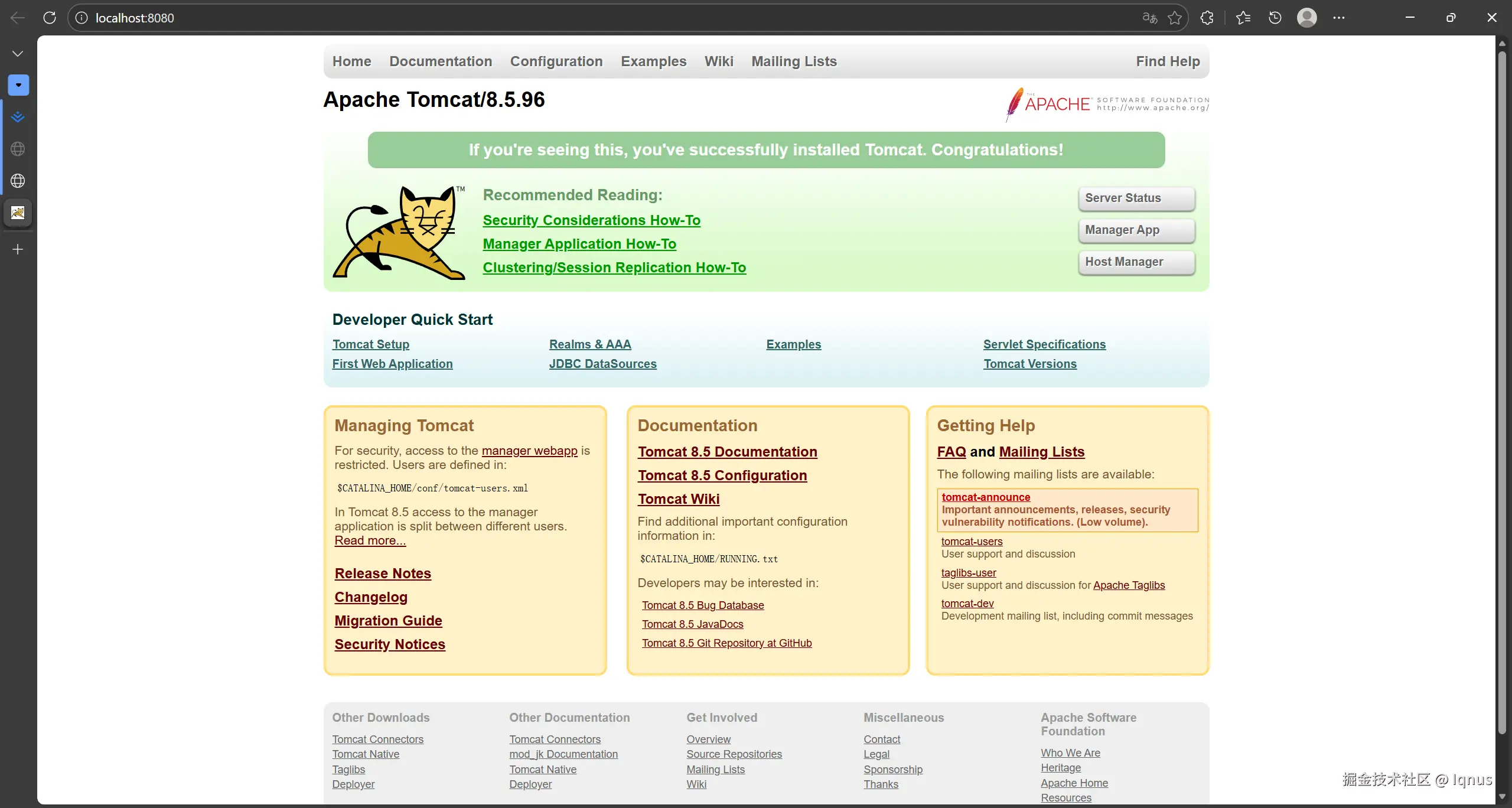Expand the vertical tabs chevron

[18, 54]
